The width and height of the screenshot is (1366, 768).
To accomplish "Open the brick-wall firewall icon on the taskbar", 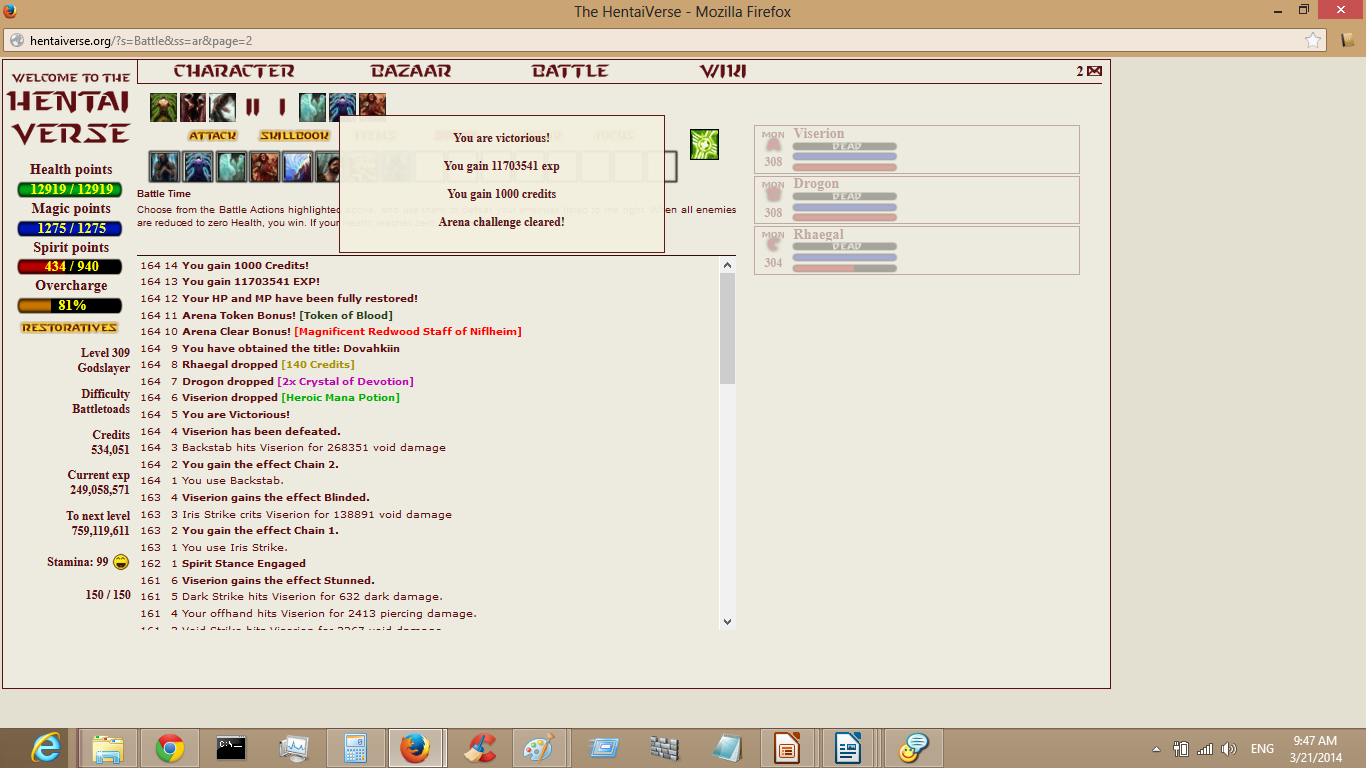I will (x=664, y=748).
